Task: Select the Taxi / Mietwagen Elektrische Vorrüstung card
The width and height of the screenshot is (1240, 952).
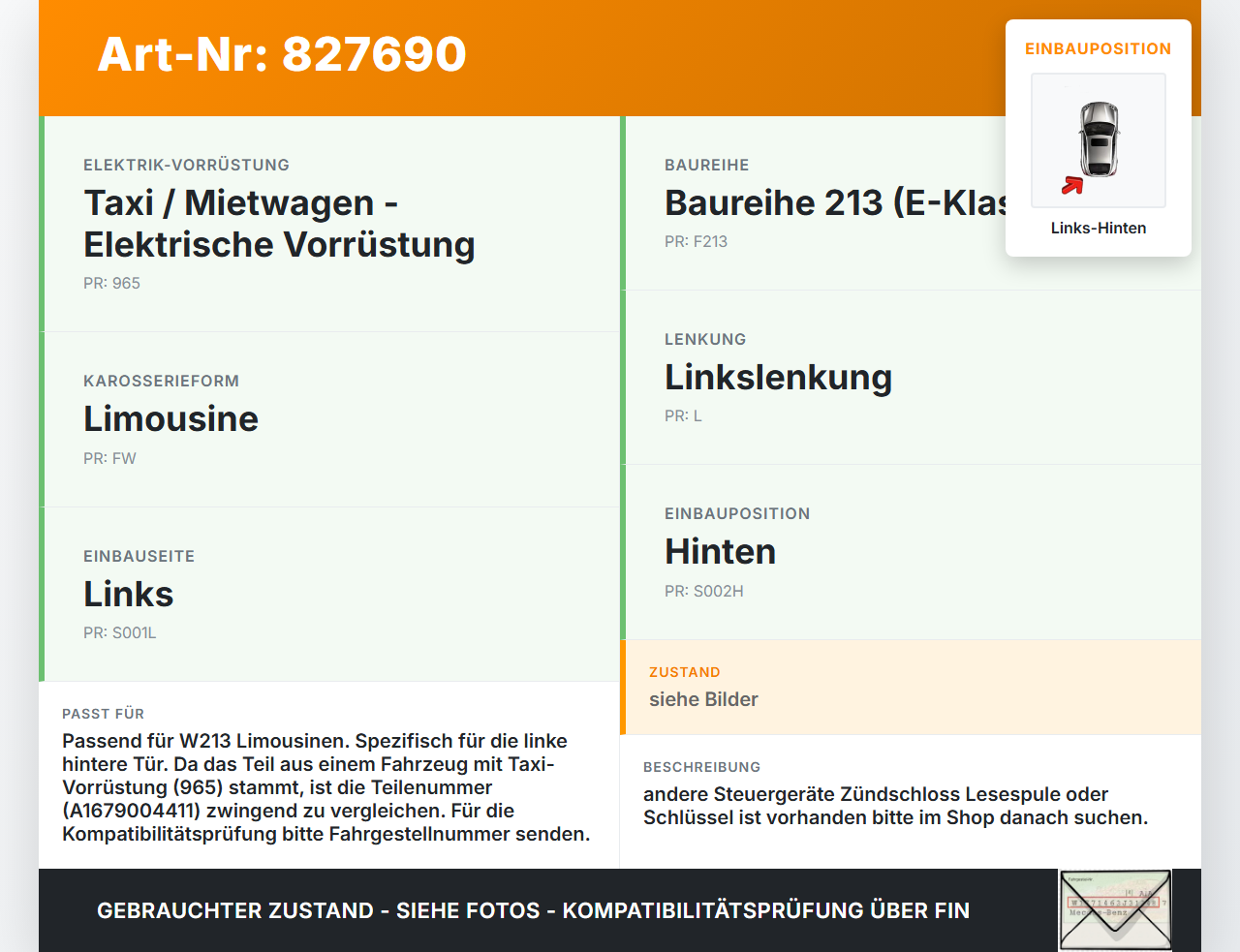Action: point(329,224)
